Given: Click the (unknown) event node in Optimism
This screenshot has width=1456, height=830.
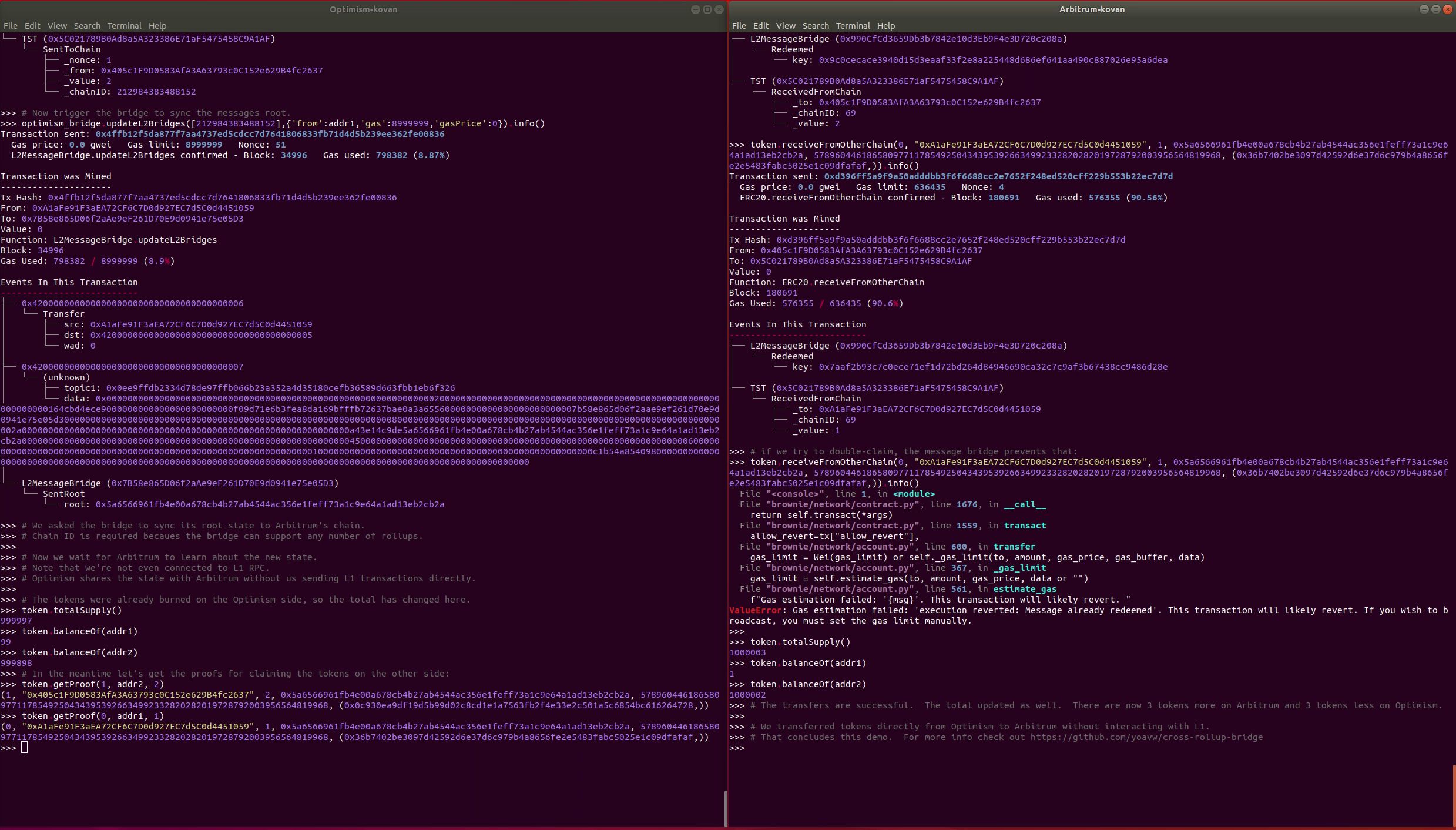Looking at the screenshot, I should tap(66, 377).
